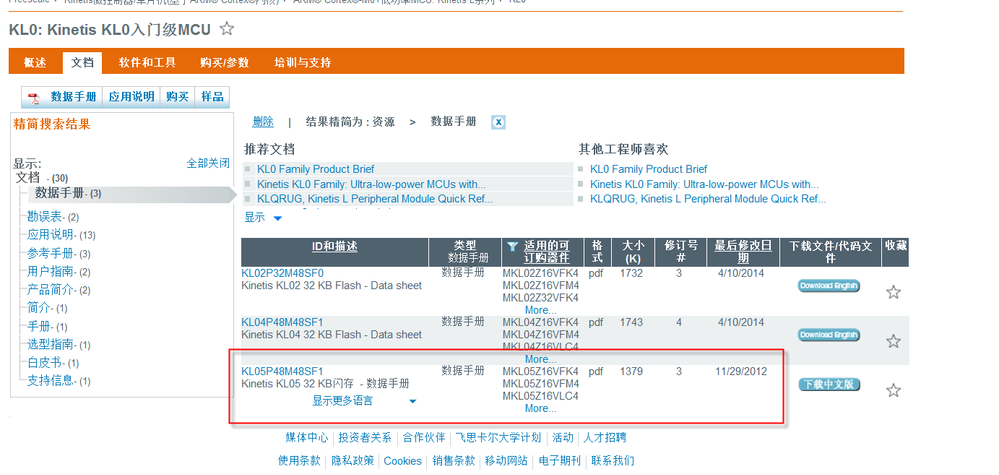This screenshot has height=475, width=999.
Task: Filter by 产品简介 (2)
Action: (x=59, y=290)
